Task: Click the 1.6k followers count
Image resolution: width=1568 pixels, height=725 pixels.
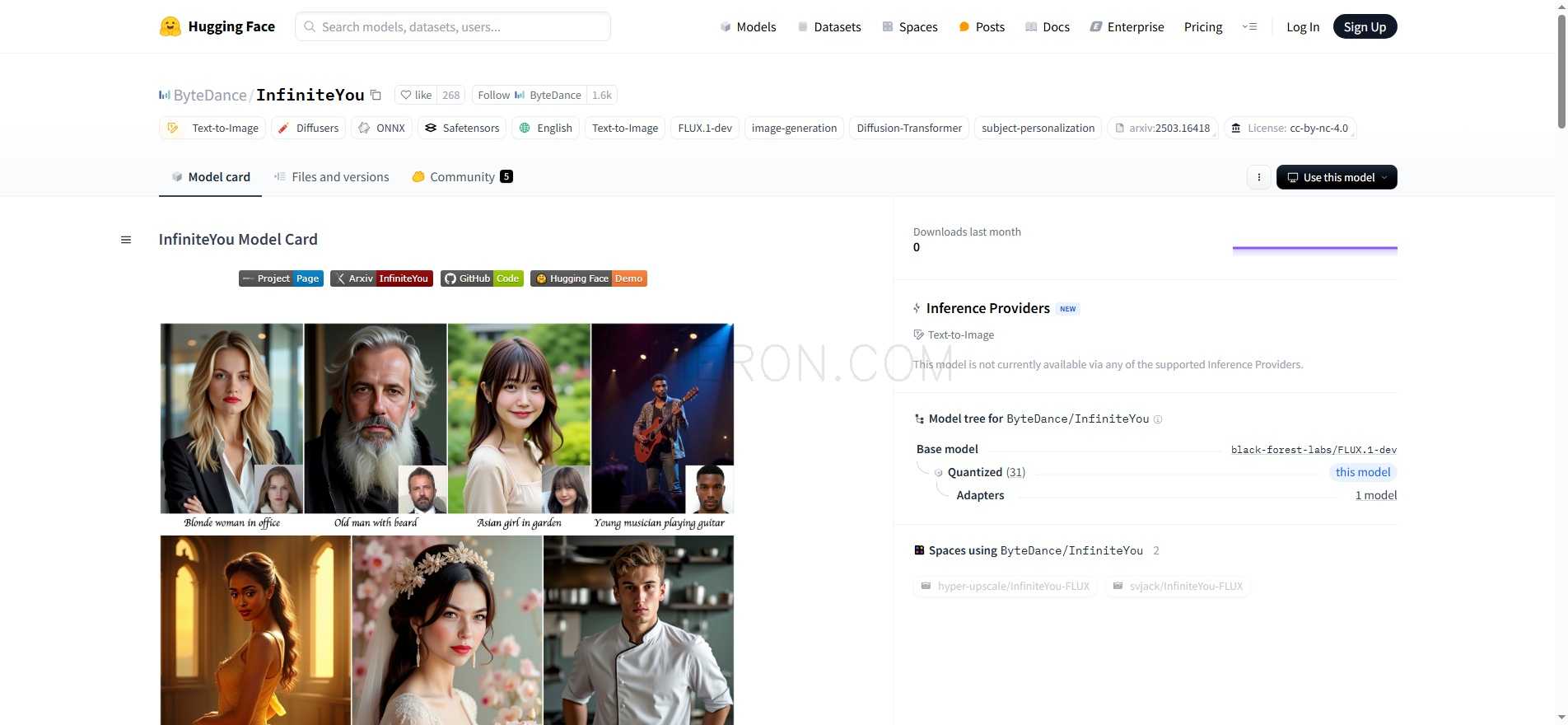Action: click(x=602, y=95)
